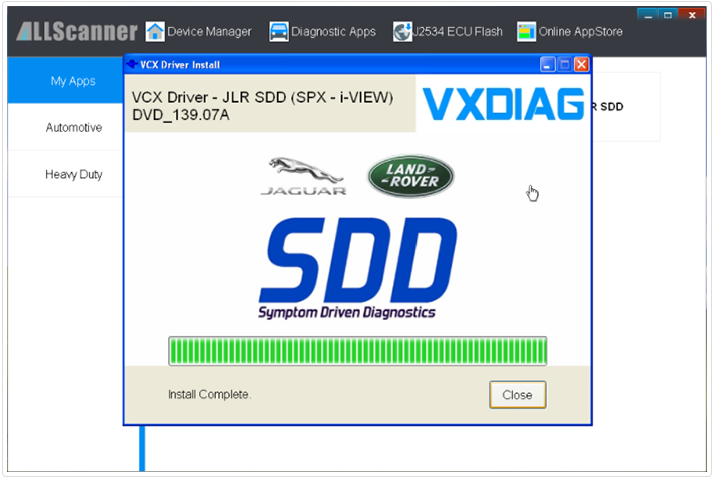Viewport: 712px width, 478px height.
Task: Select the Heavy Duty sidebar category
Action: [x=66, y=174]
